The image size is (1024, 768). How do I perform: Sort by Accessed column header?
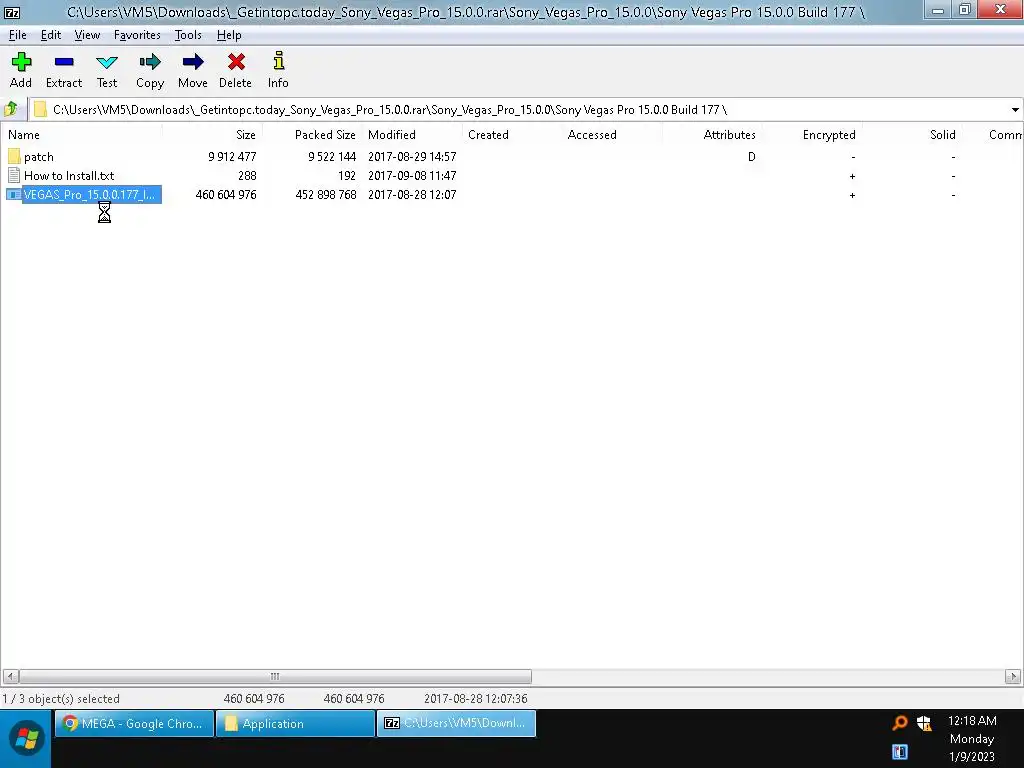coord(612,135)
